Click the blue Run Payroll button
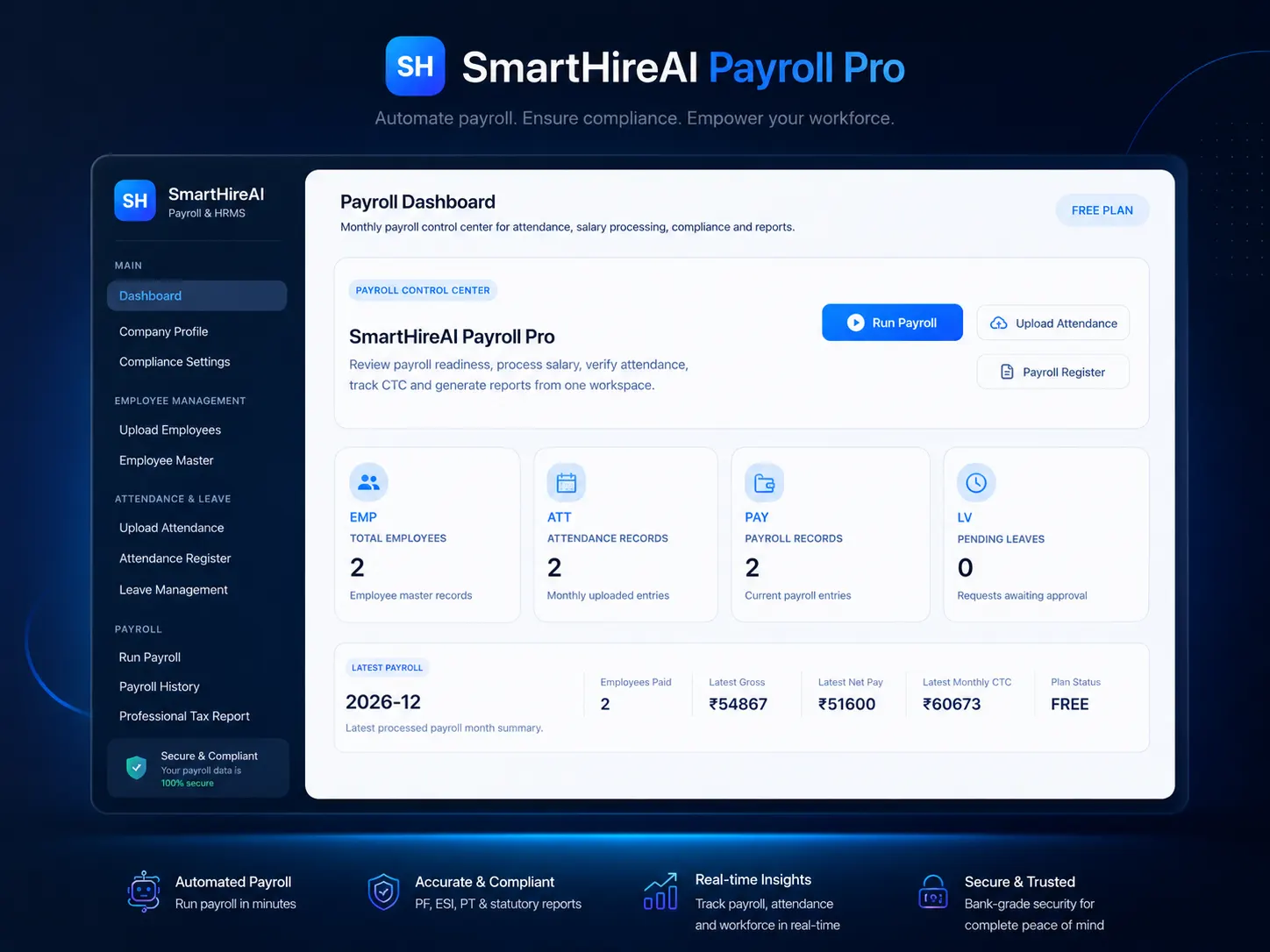This screenshot has height=952, width=1270. pyautogui.click(x=892, y=323)
